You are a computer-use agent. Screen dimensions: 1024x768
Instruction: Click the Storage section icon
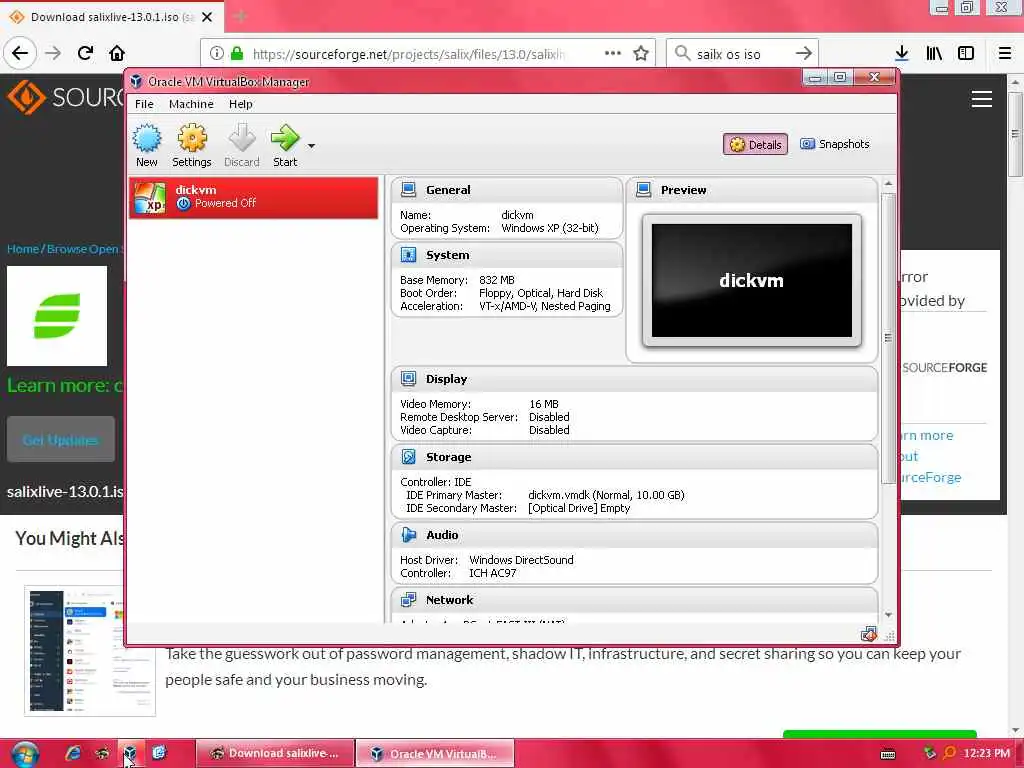(x=409, y=457)
